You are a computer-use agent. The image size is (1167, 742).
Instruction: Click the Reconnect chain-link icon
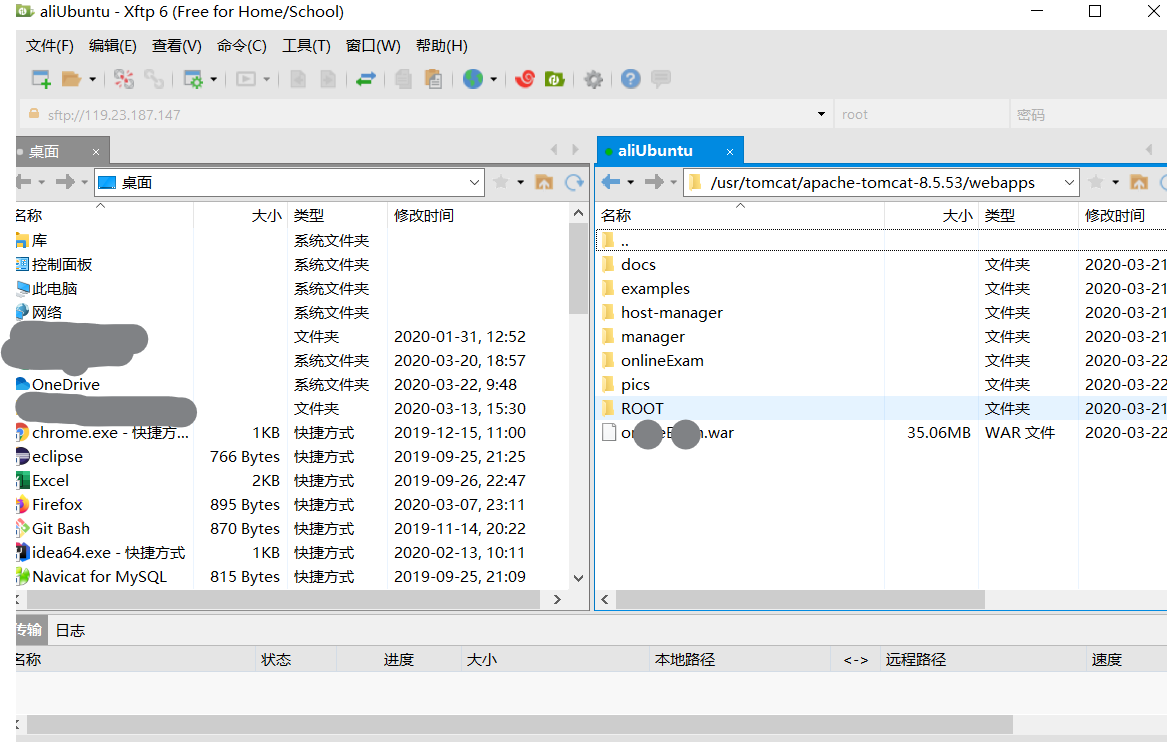pos(153,79)
